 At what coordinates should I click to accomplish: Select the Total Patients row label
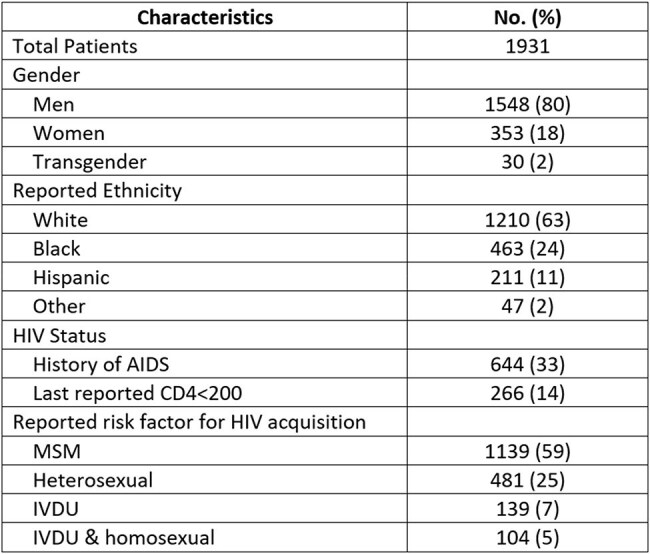75,46
